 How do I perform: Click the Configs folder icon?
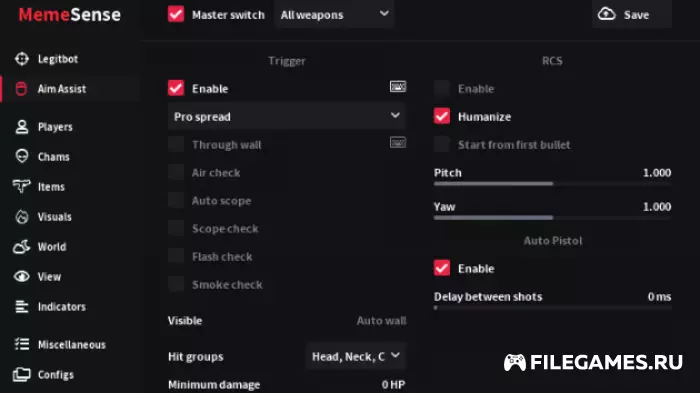(x=21, y=374)
